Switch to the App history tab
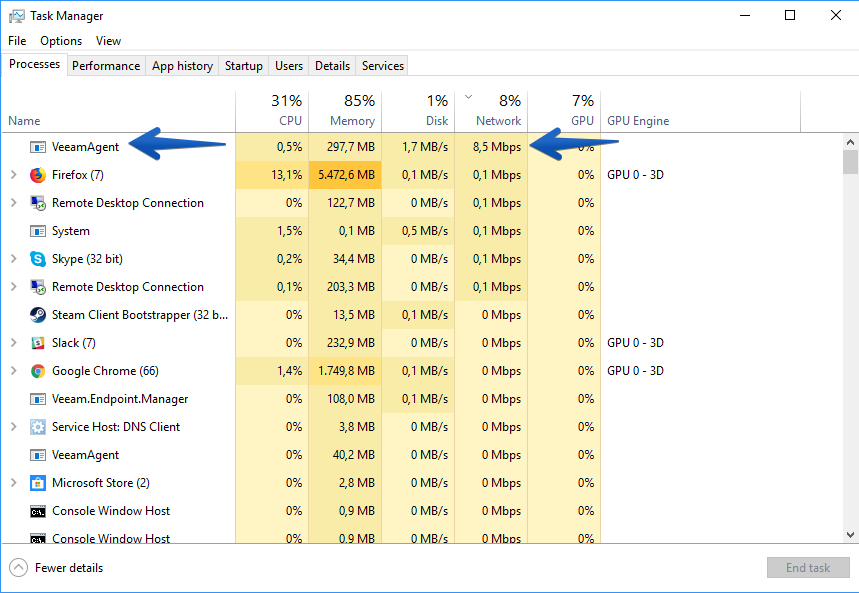This screenshot has width=859, height=593. coord(182,66)
